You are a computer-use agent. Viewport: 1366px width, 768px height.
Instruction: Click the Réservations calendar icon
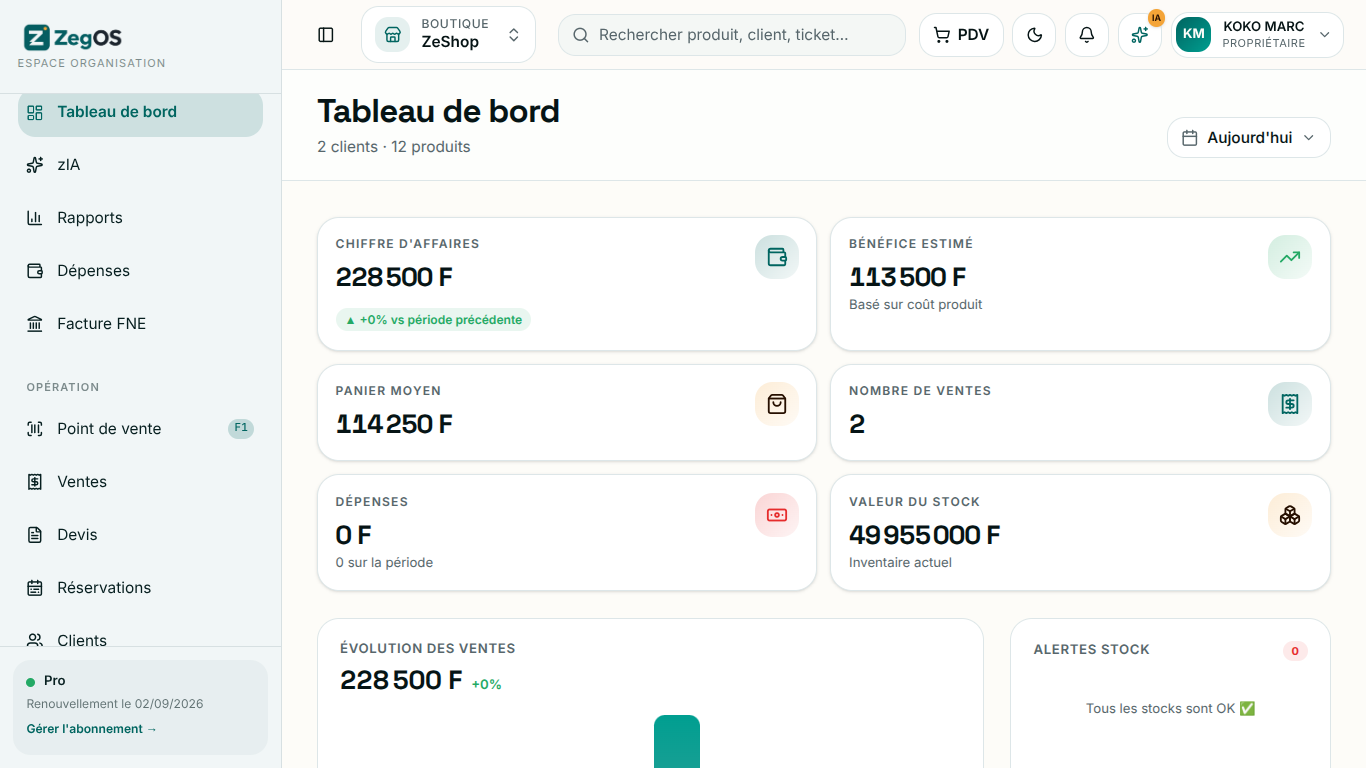[x=35, y=588]
